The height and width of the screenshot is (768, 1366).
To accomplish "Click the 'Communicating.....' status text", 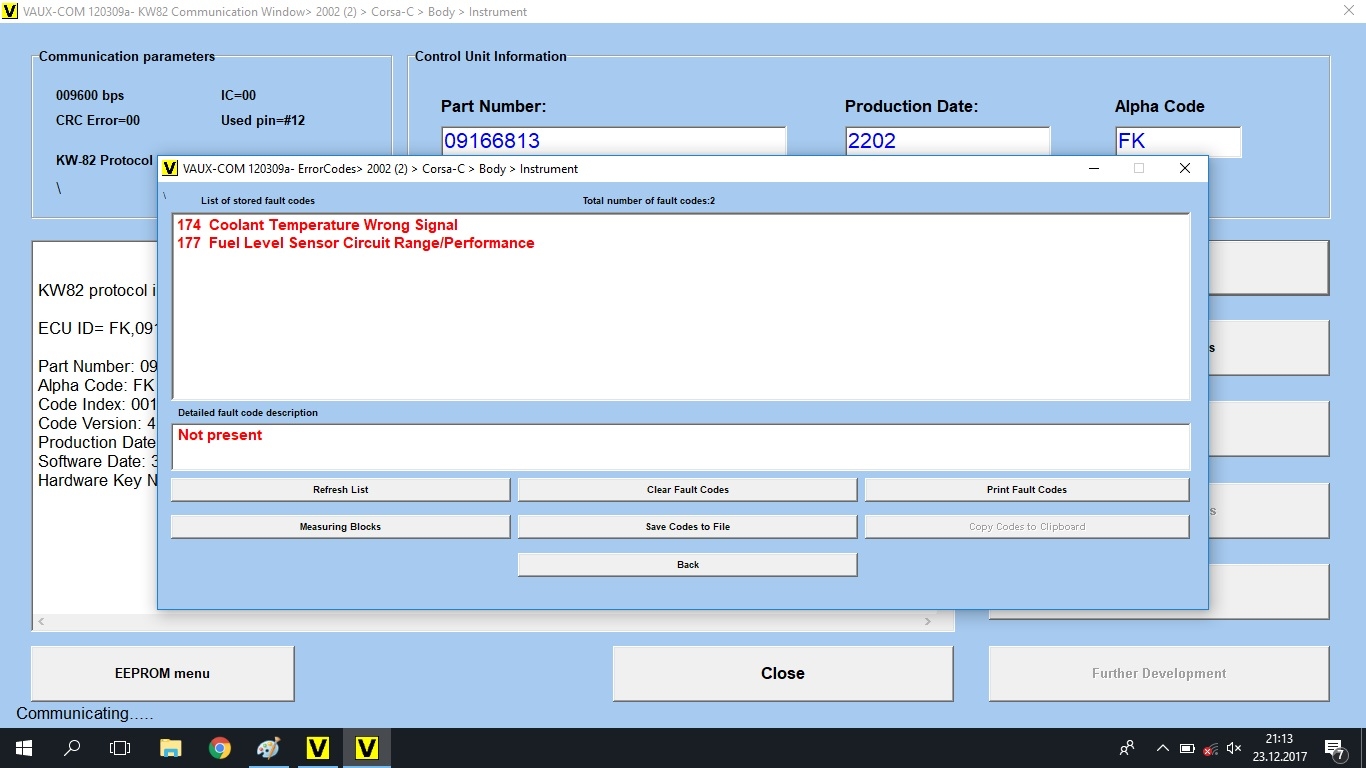I will [x=85, y=714].
